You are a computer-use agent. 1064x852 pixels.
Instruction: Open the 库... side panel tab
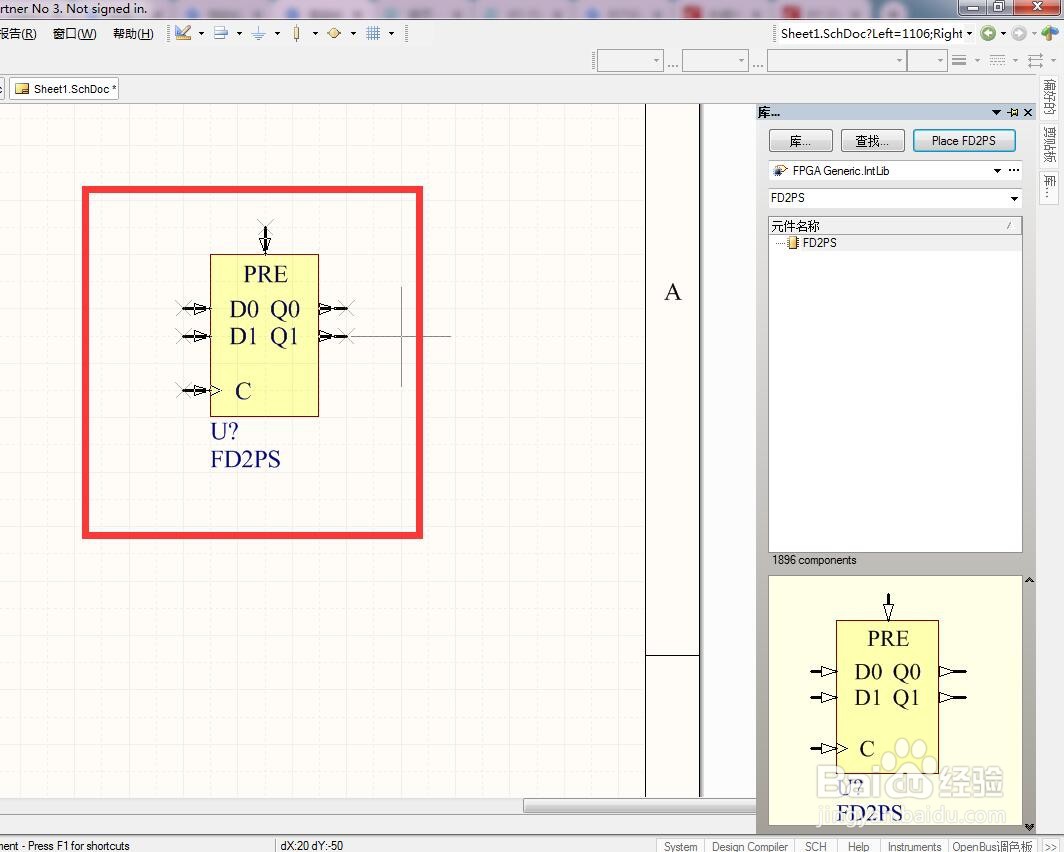(x=1049, y=187)
